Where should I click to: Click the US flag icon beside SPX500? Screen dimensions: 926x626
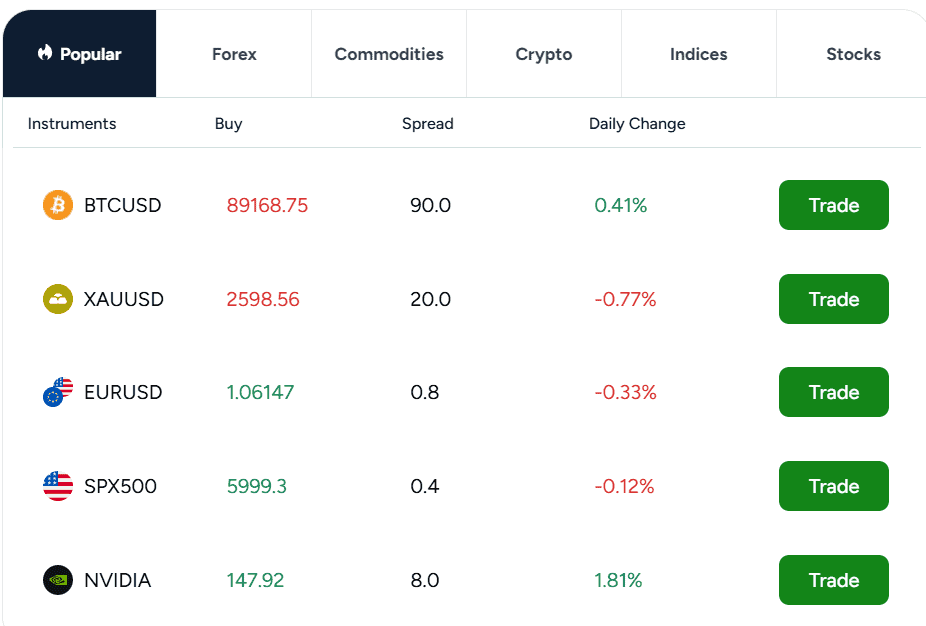57,486
